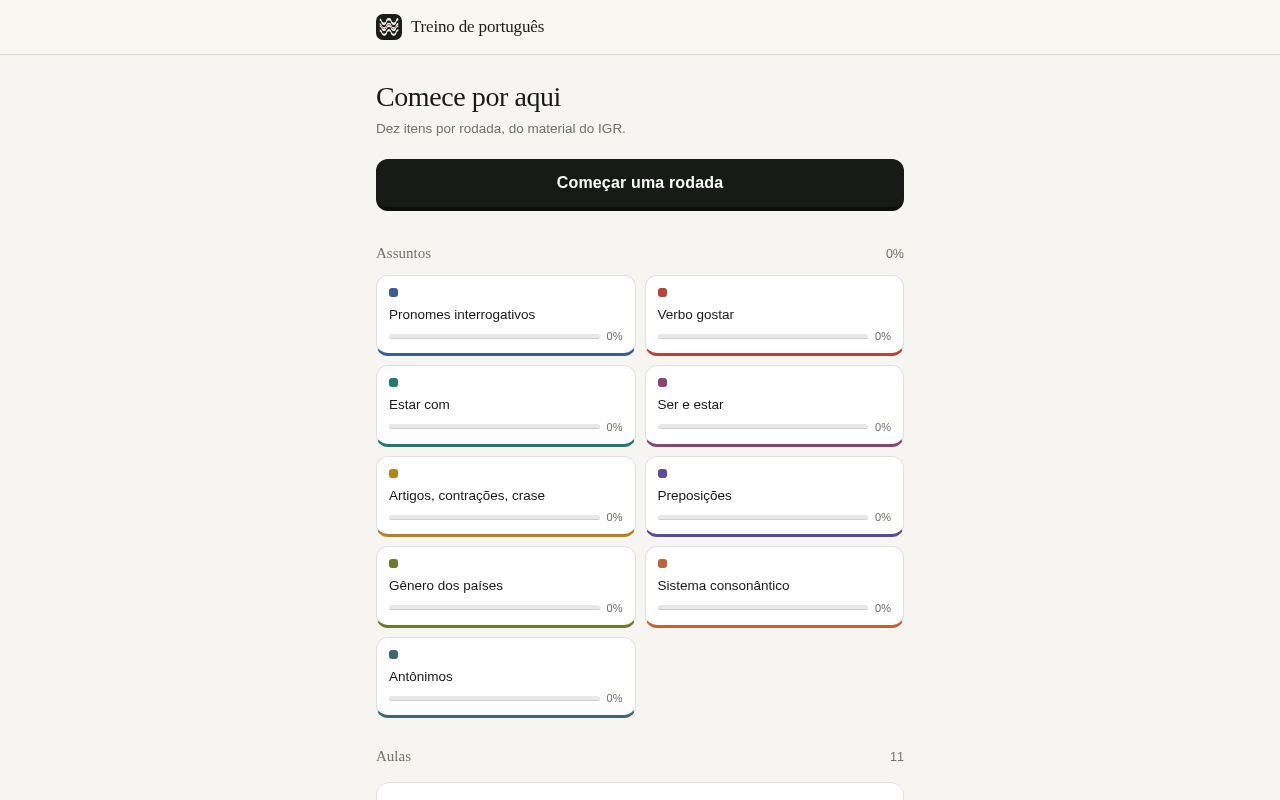Start a round with Começar uma rodada

point(640,184)
